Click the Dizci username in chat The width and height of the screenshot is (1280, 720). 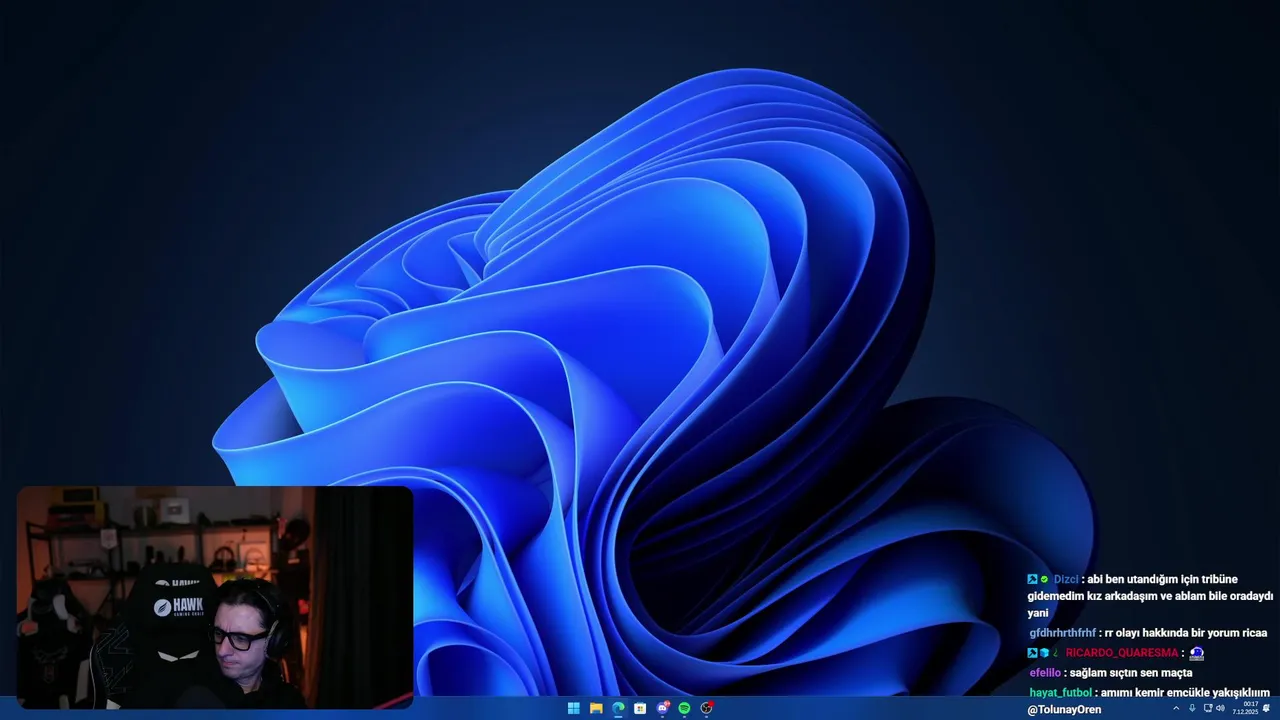tap(1066, 579)
